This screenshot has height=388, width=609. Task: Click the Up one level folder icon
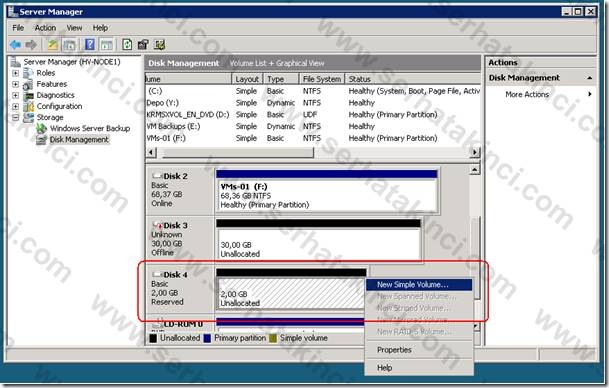click(x=52, y=45)
